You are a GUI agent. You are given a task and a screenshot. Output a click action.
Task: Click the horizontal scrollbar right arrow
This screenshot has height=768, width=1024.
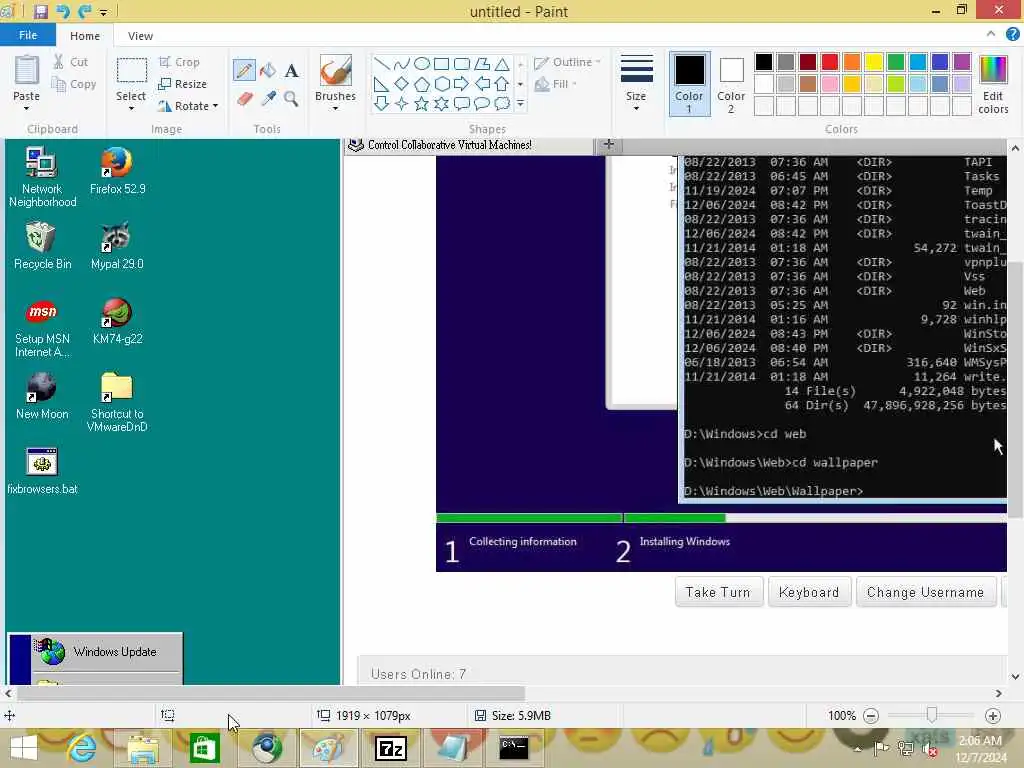coord(999,694)
